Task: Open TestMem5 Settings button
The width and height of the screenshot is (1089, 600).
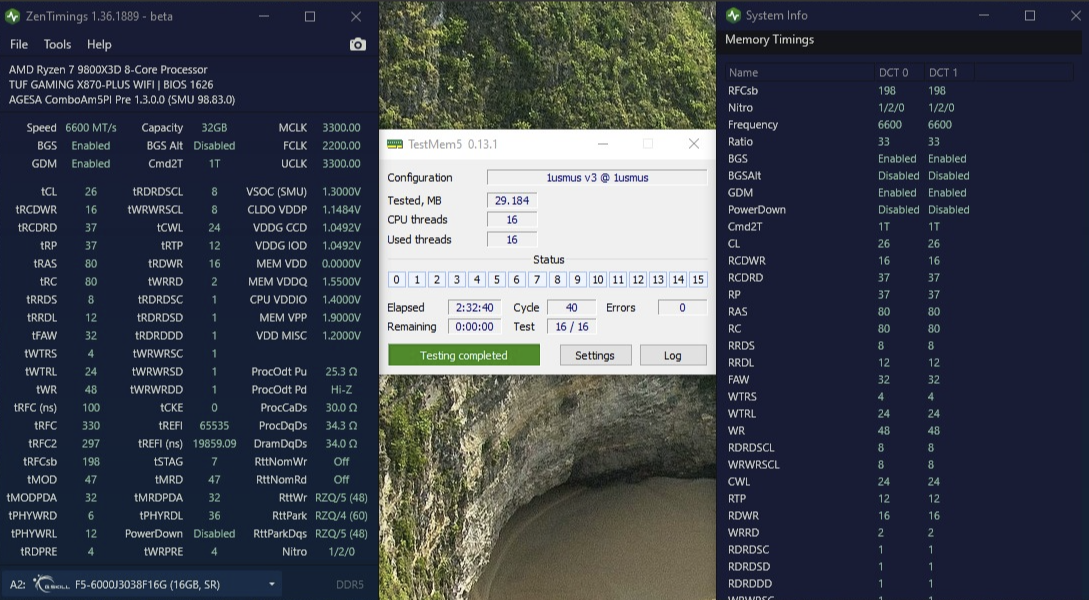Action: pyautogui.click(x=595, y=355)
